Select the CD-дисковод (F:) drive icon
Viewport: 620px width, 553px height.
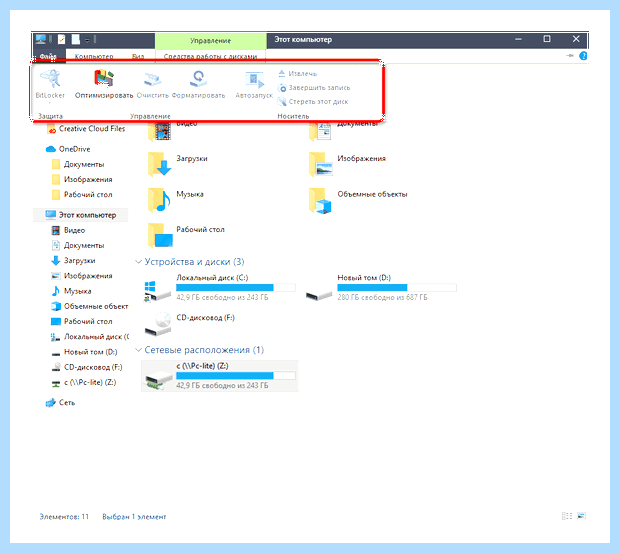point(158,324)
